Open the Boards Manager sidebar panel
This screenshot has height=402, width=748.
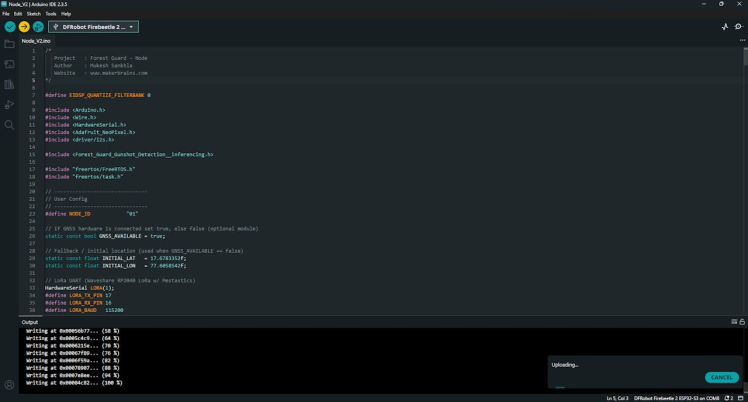pos(9,64)
